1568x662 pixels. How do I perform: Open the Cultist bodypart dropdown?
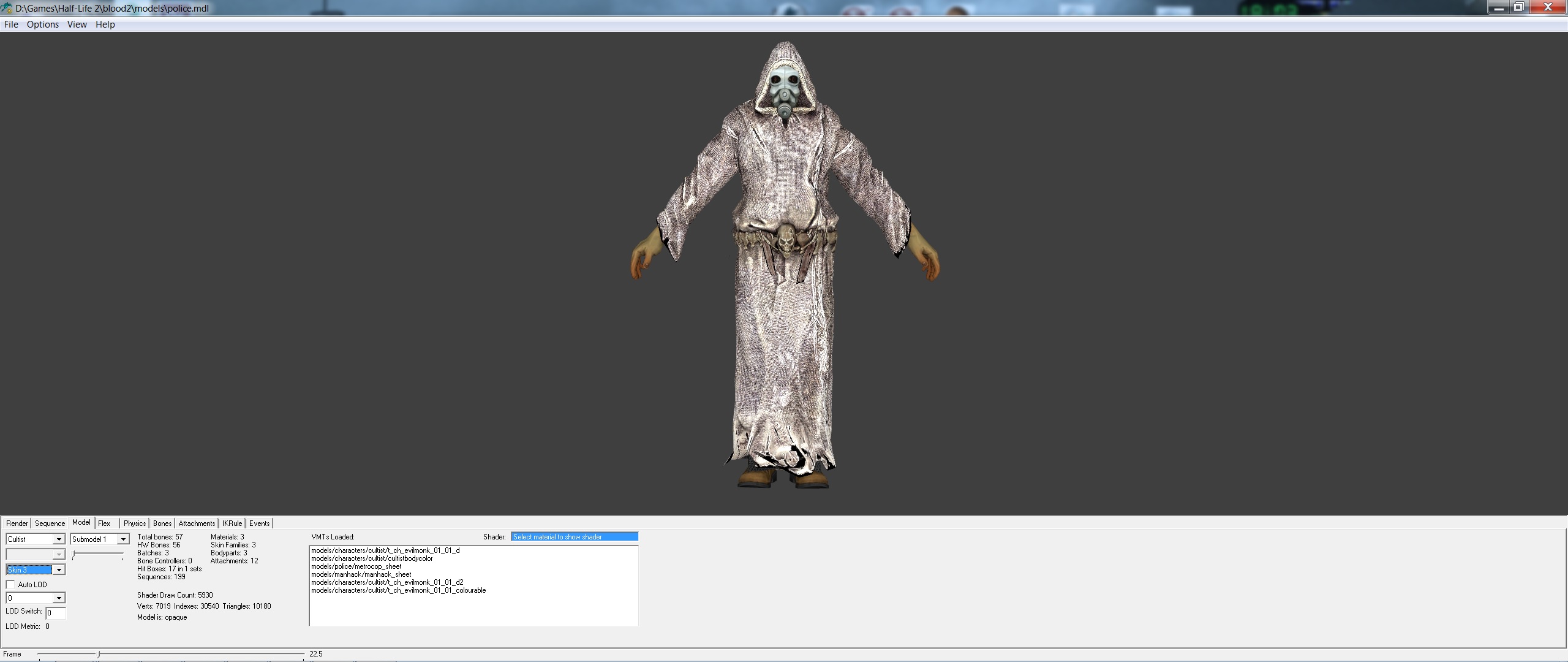pyautogui.click(x=59, y=539)
